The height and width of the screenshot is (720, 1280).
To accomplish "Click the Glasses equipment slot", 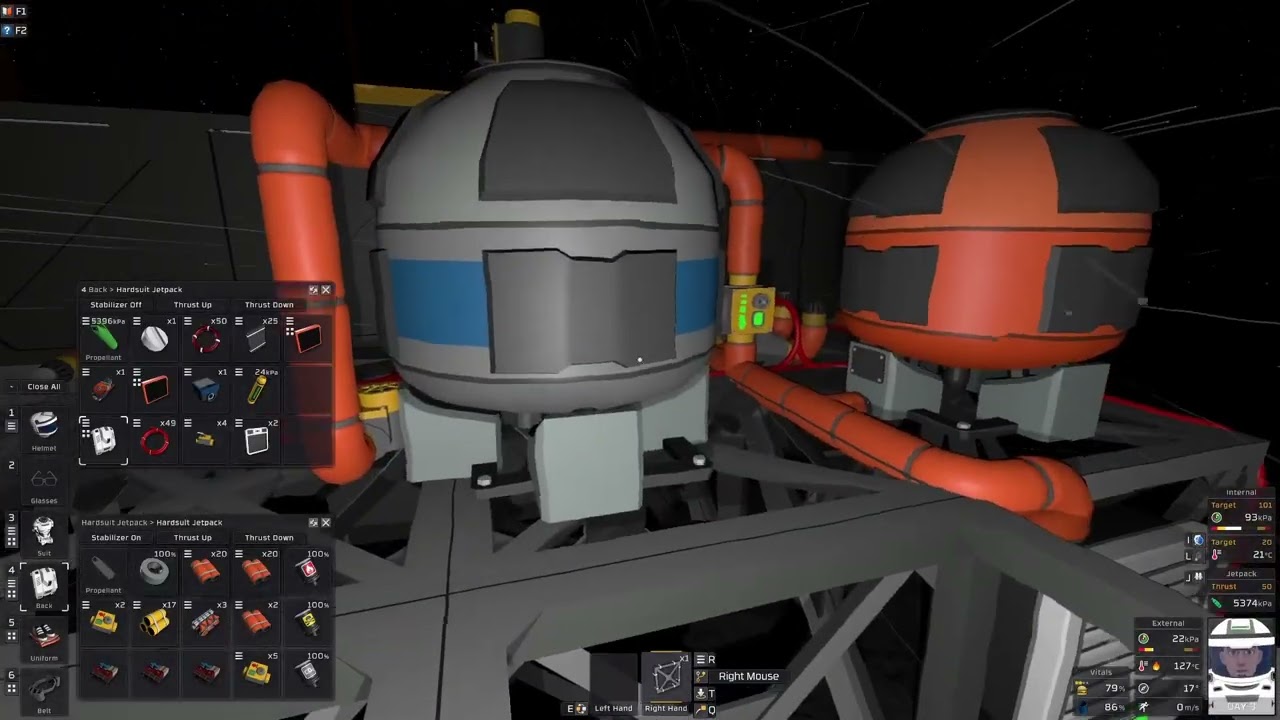I will click(44, 480).
